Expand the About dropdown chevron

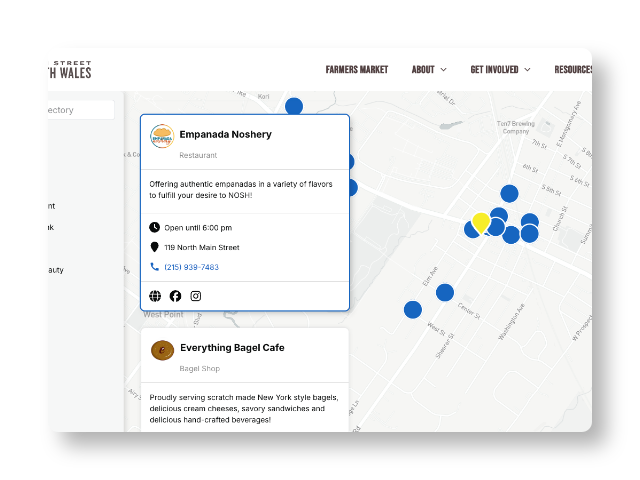[x=443, y=70]
